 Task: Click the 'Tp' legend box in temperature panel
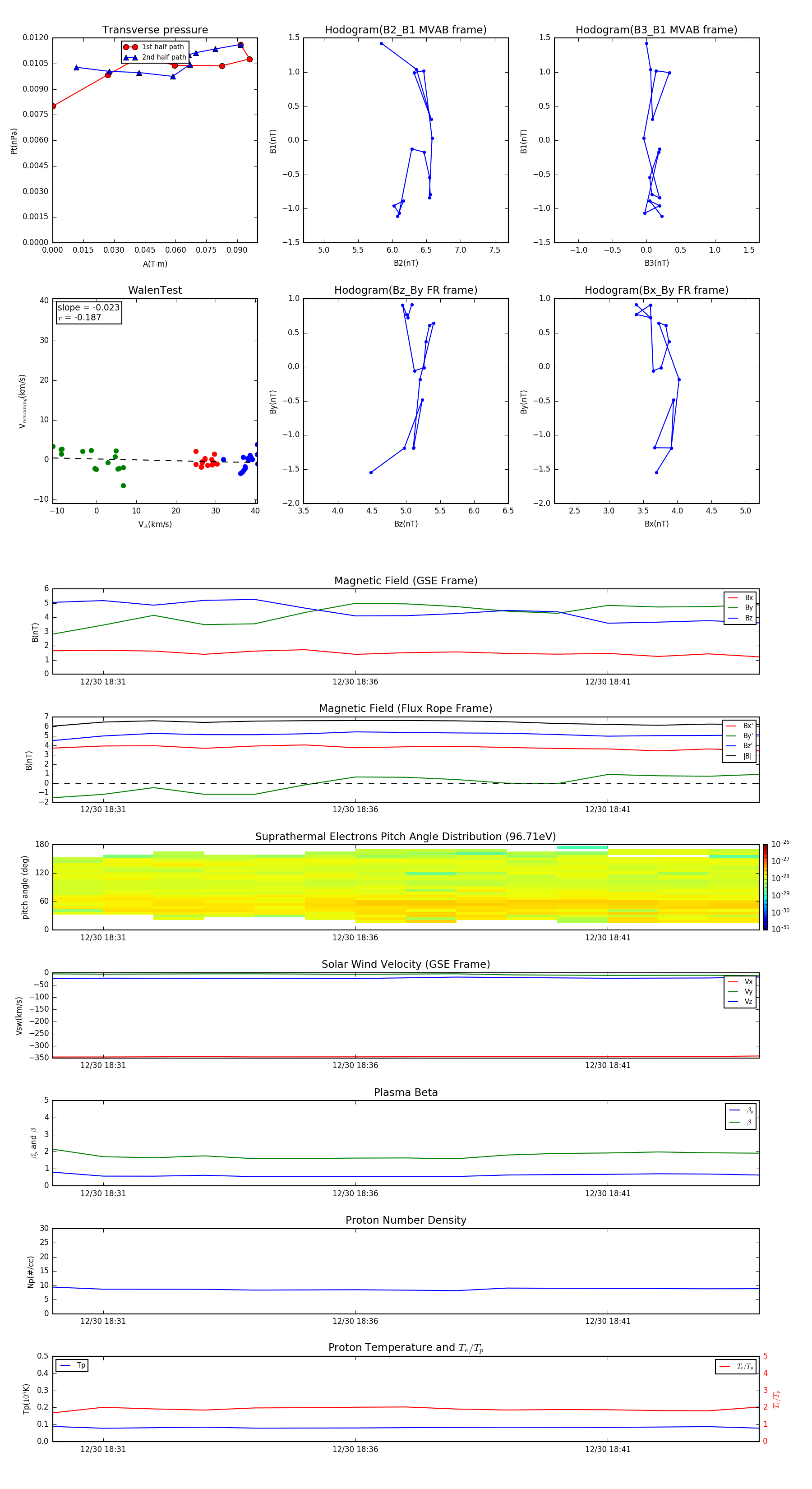click(72, 1365)
